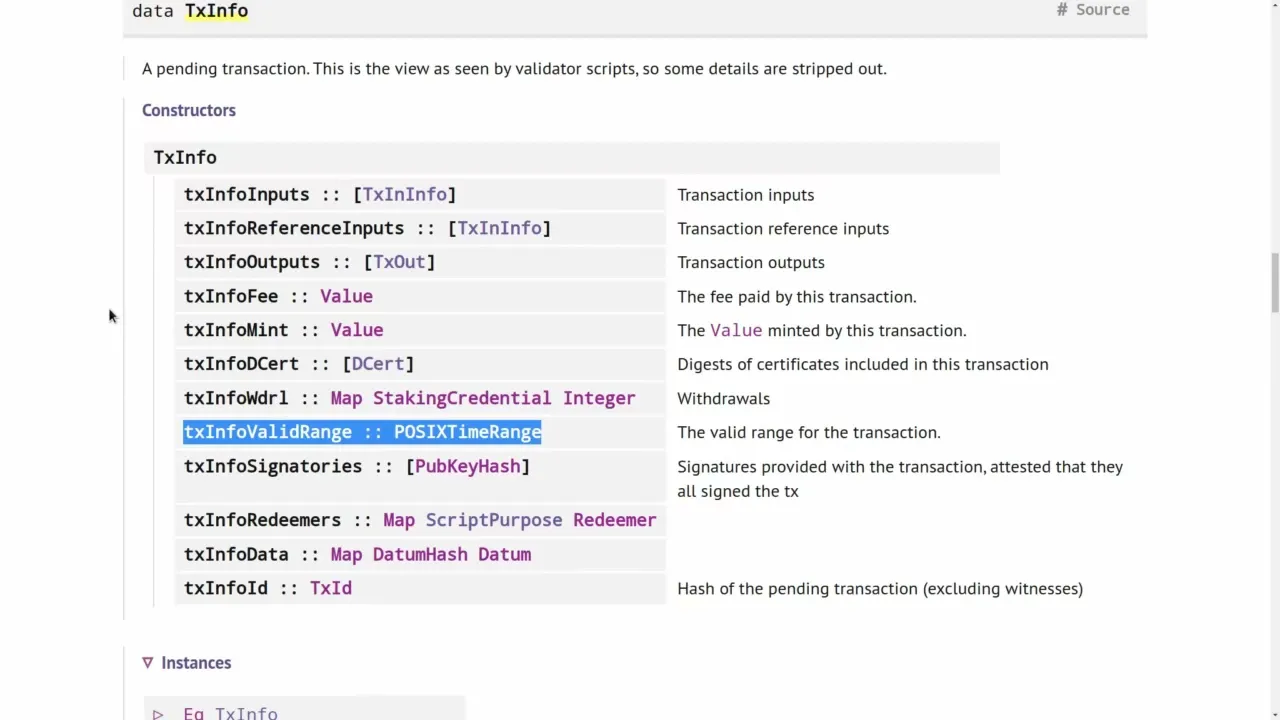Open the Source link for TxInfo

click(1102, 10)
